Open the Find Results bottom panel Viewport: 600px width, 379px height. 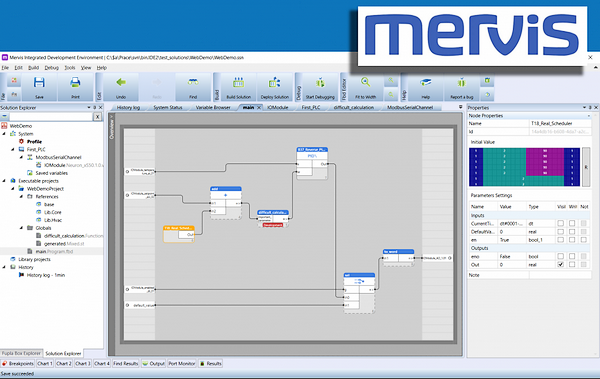tap(126, 363)
